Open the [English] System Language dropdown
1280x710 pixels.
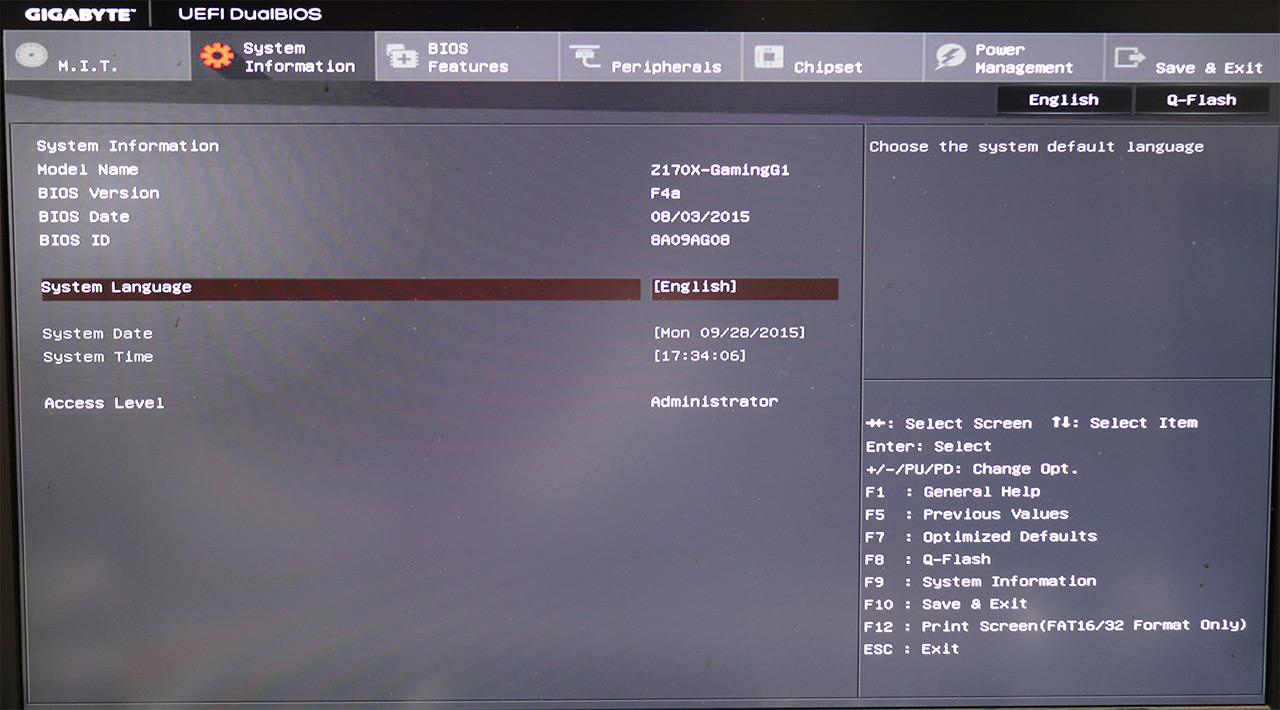tap(745, 288)
